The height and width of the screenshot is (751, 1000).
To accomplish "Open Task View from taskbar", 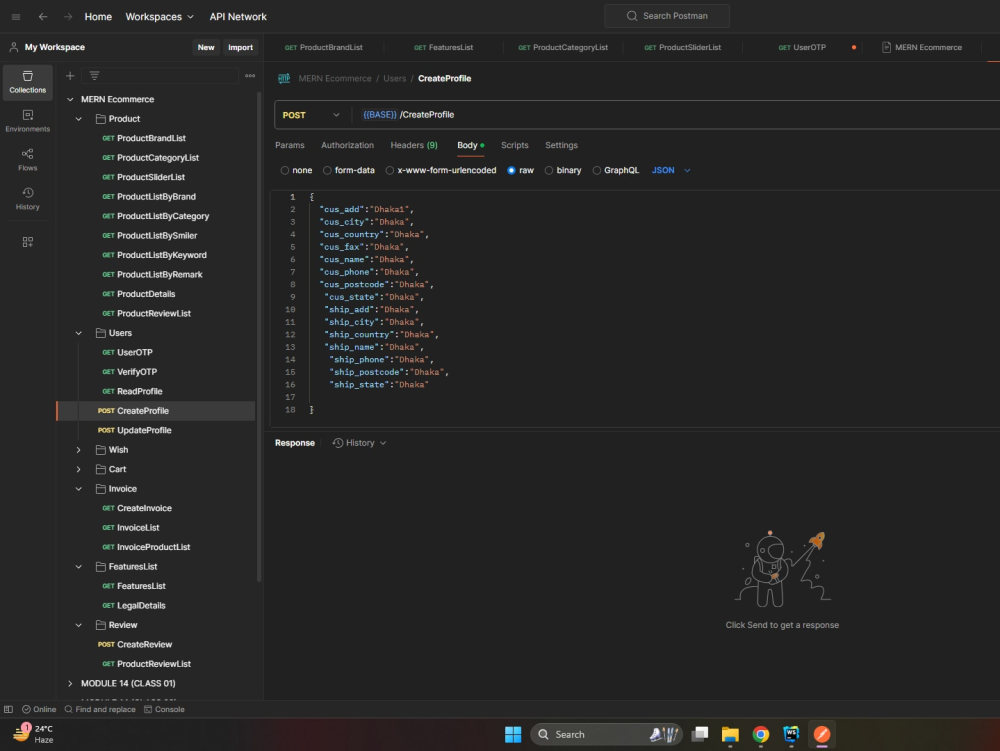I will [x=700, y=734].
